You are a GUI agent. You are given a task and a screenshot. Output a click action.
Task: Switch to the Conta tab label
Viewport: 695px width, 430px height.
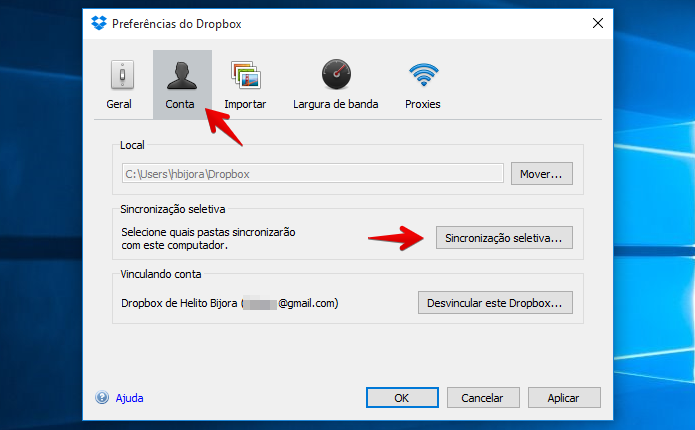[x=180, y=104]
